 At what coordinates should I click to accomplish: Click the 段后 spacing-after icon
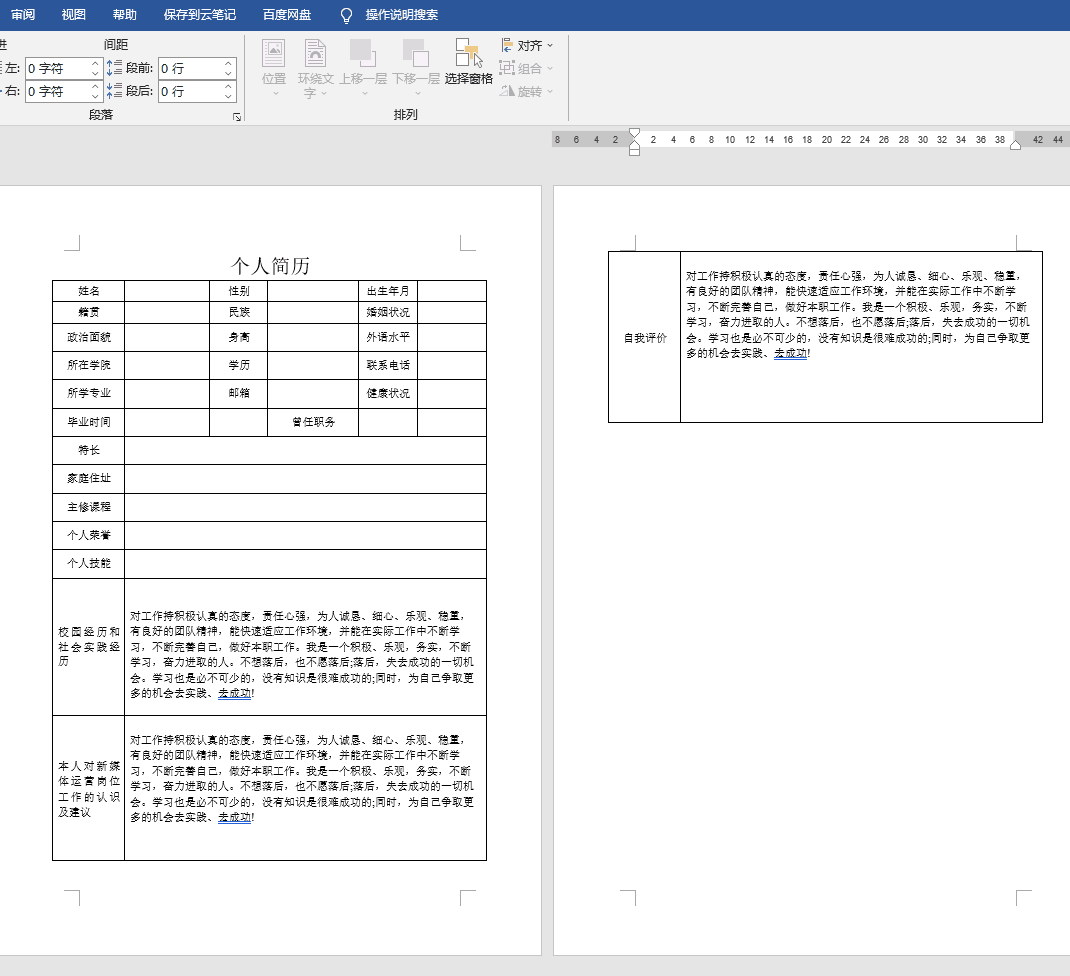114,90
